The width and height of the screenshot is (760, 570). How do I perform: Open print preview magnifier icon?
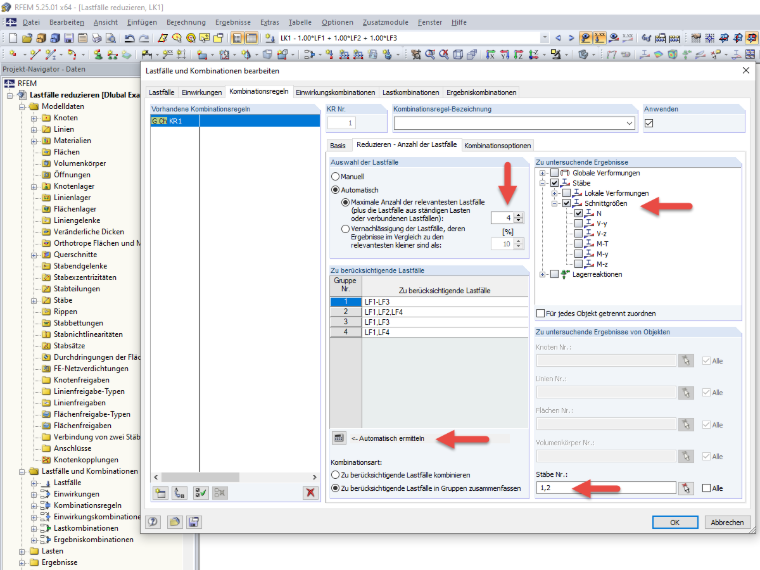[111, 38]
